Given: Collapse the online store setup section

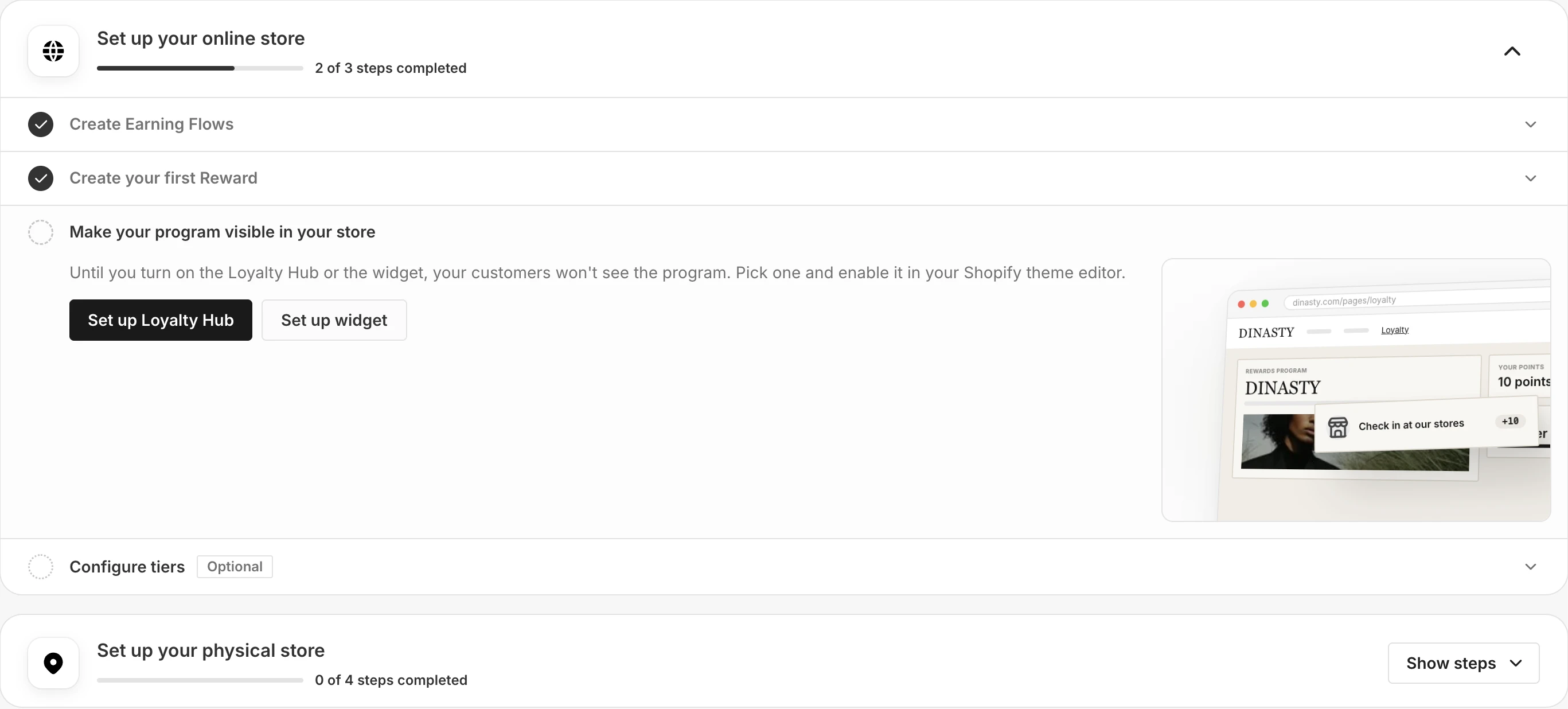Looking at the screenshot, I should 1512,51.
